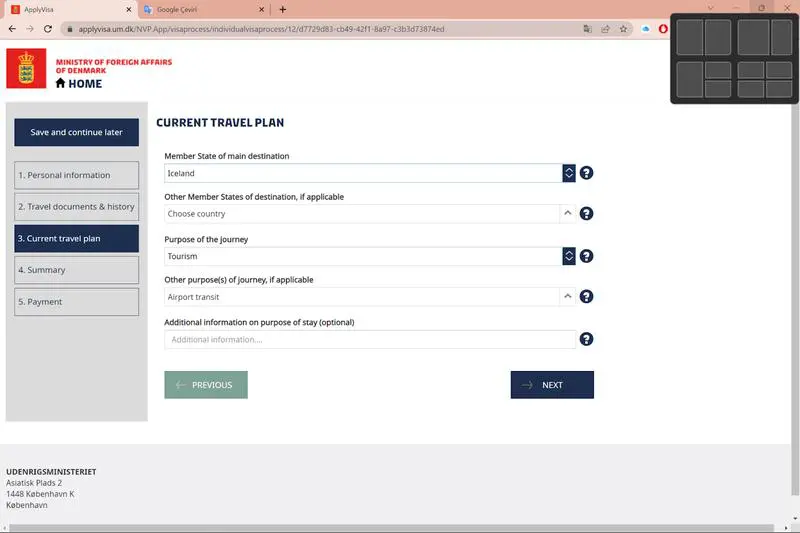Screen dimensions: 800x533
Task: Click the Opera extension icon
Action: (x=663, y=29)
